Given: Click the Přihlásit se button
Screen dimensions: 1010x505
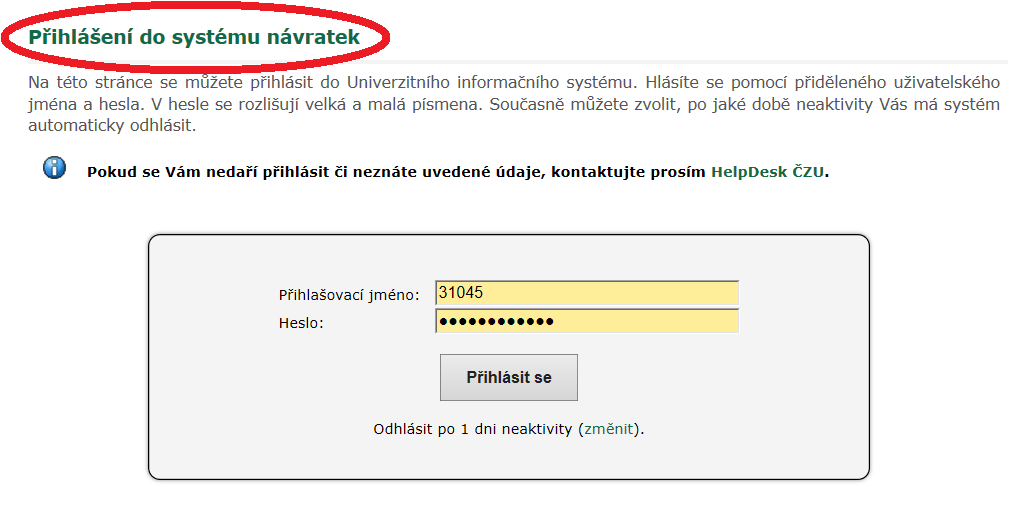Looking at the screenshot, I should pyautogui.click(x=509, y=377).
